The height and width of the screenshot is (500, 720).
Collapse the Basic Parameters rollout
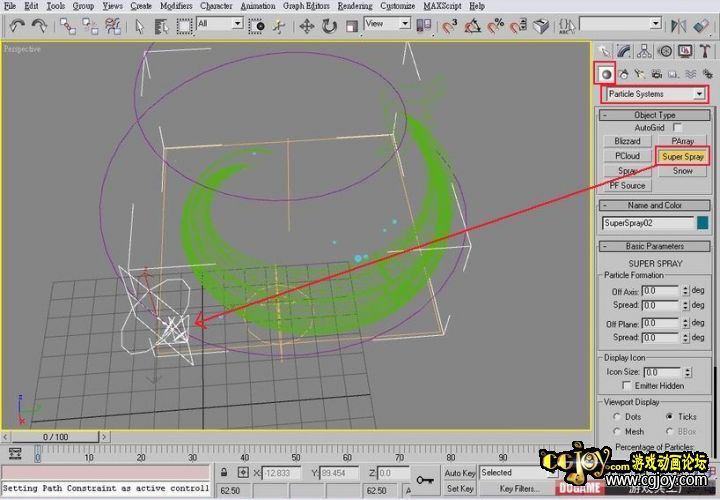[x=654, y=246]
